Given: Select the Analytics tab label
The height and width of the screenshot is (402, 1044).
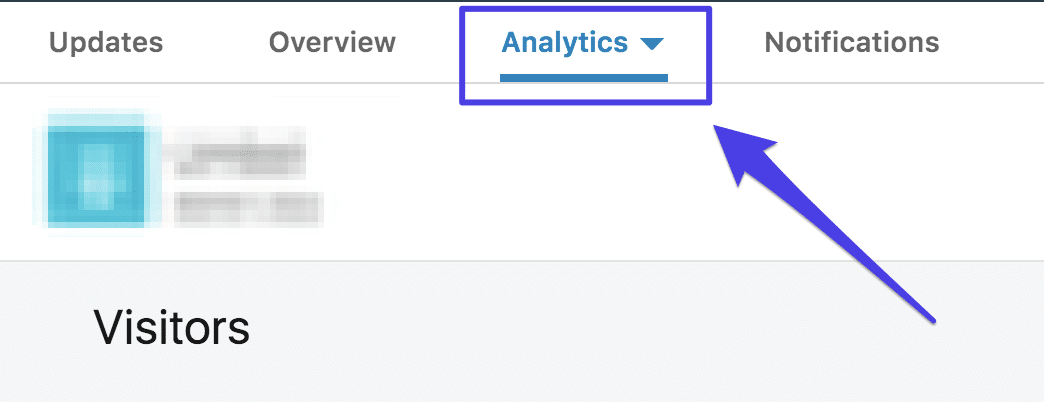Looking at the screenshot, I should coord(565,43).
